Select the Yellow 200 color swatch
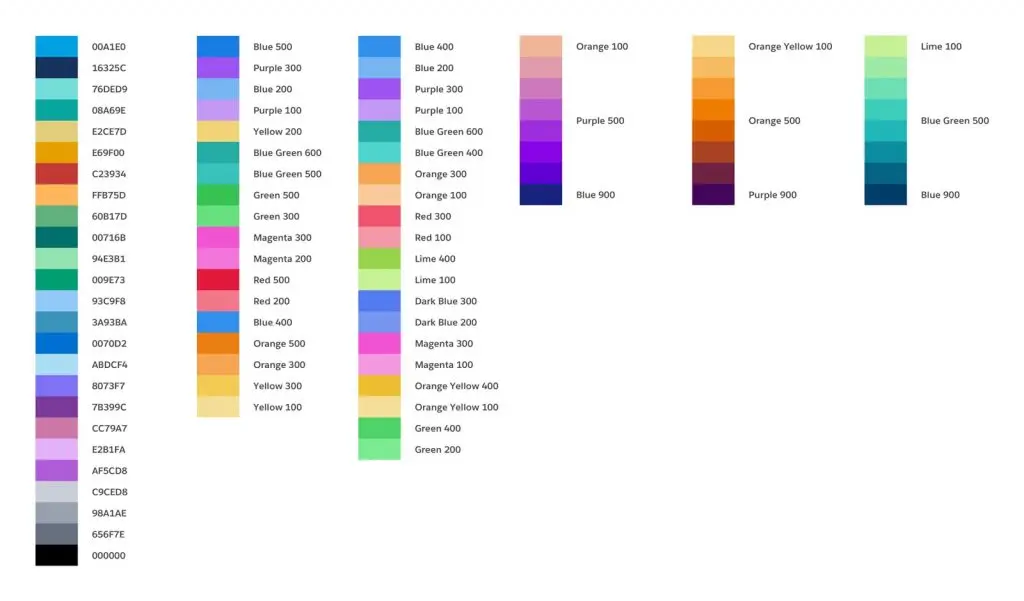 point(218,131)
